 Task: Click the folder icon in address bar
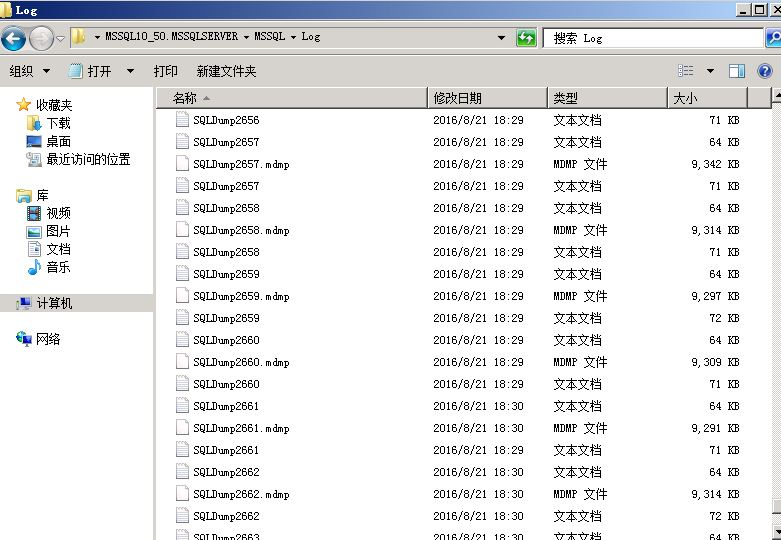[x=78, y=37]
